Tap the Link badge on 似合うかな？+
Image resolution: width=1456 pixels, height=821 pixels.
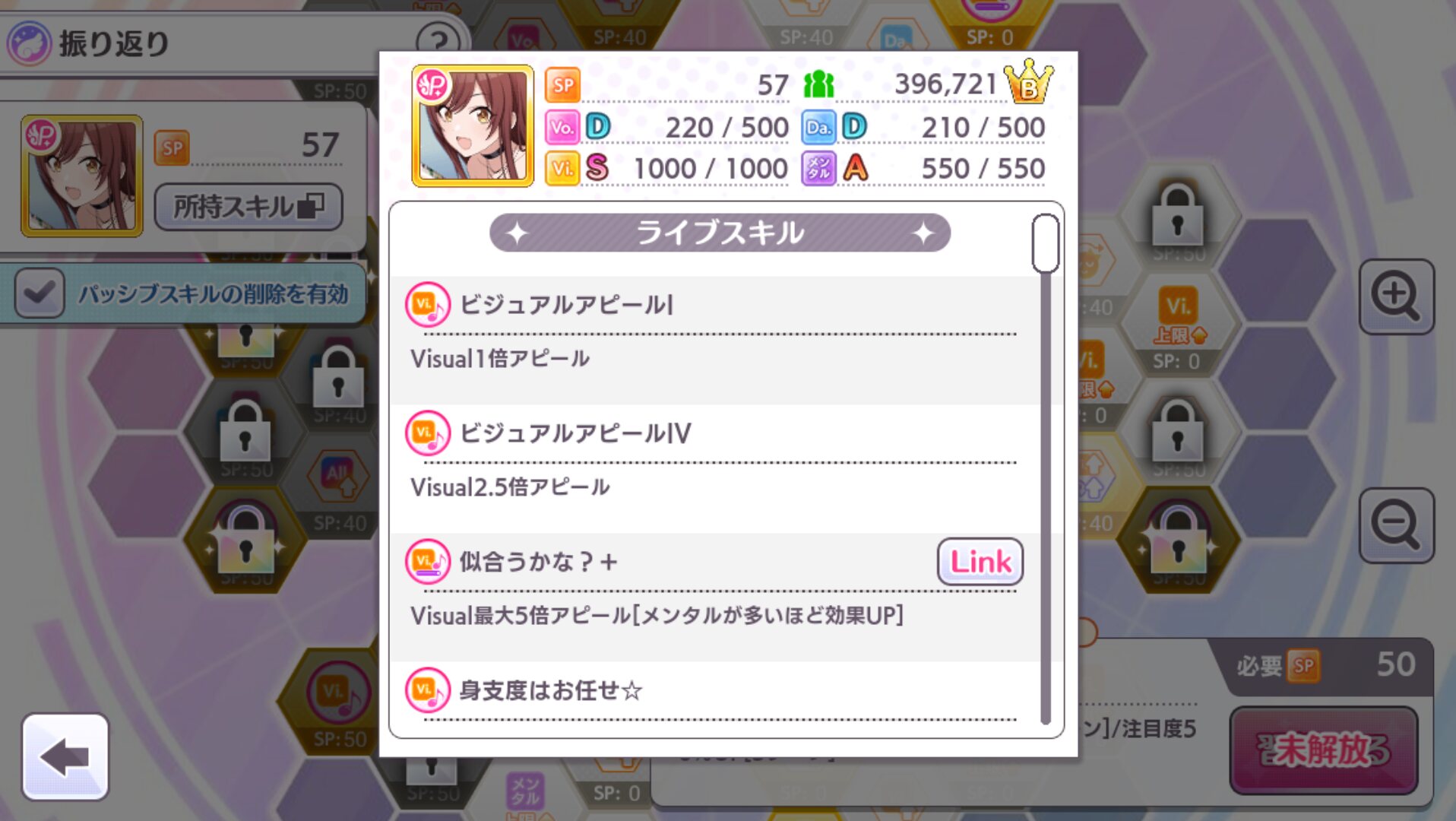[x=980, y=562]
